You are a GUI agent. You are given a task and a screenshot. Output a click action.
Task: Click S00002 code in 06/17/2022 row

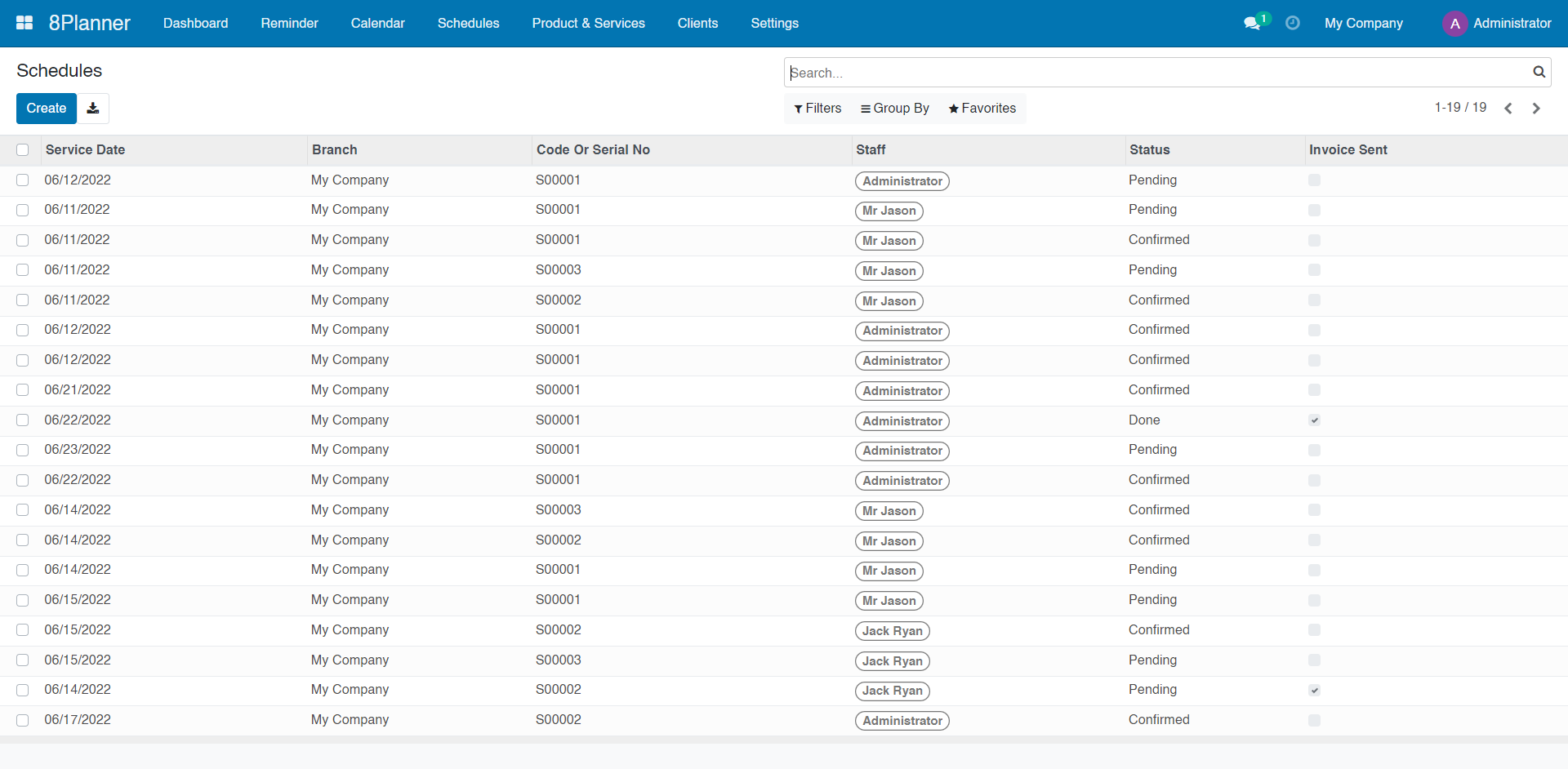coord(559,719)
